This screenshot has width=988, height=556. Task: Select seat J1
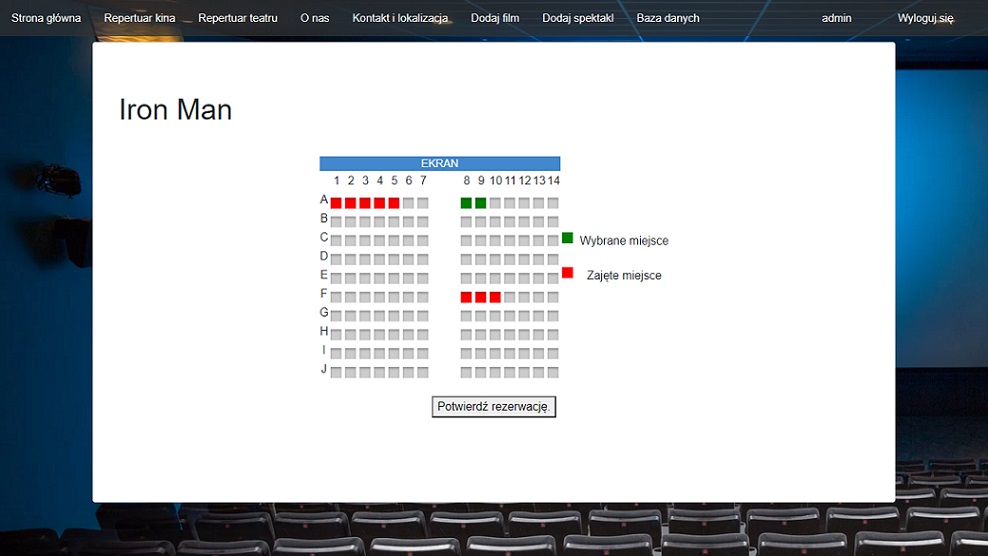pos(336,373)
